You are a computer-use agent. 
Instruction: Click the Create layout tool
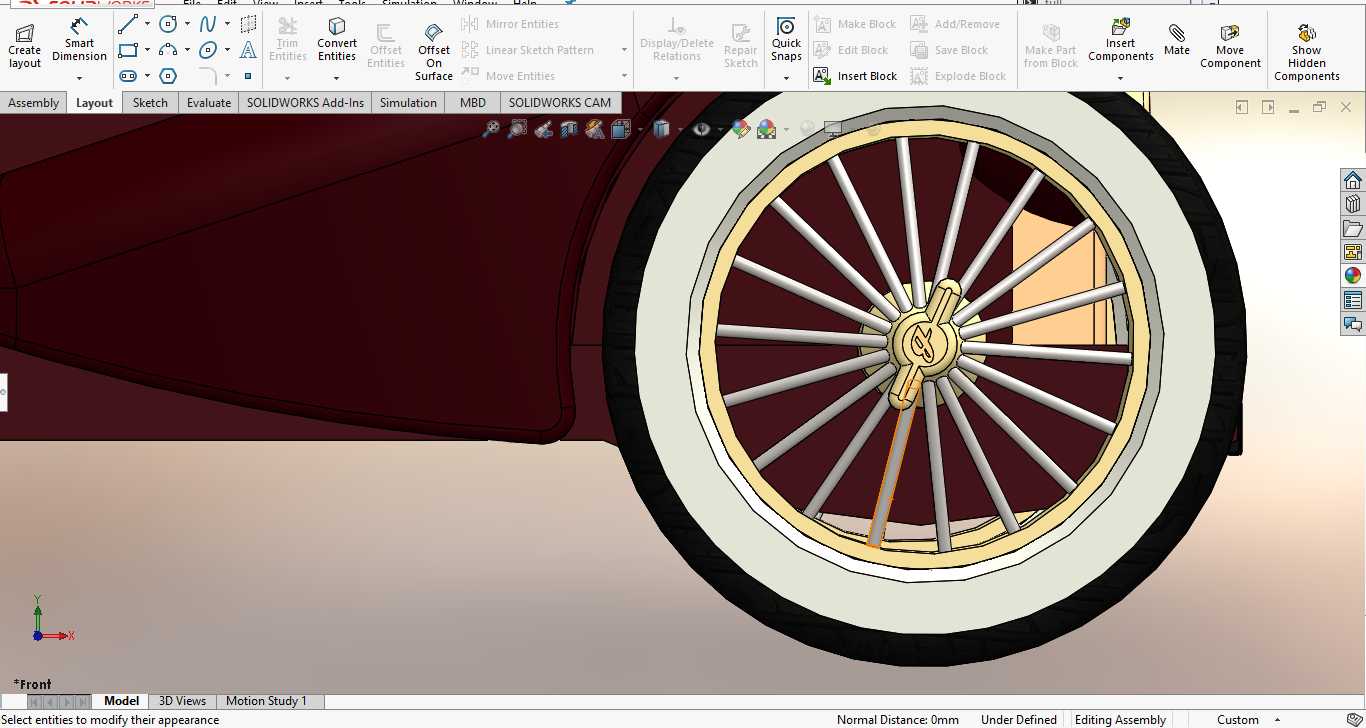click(24, 48)
